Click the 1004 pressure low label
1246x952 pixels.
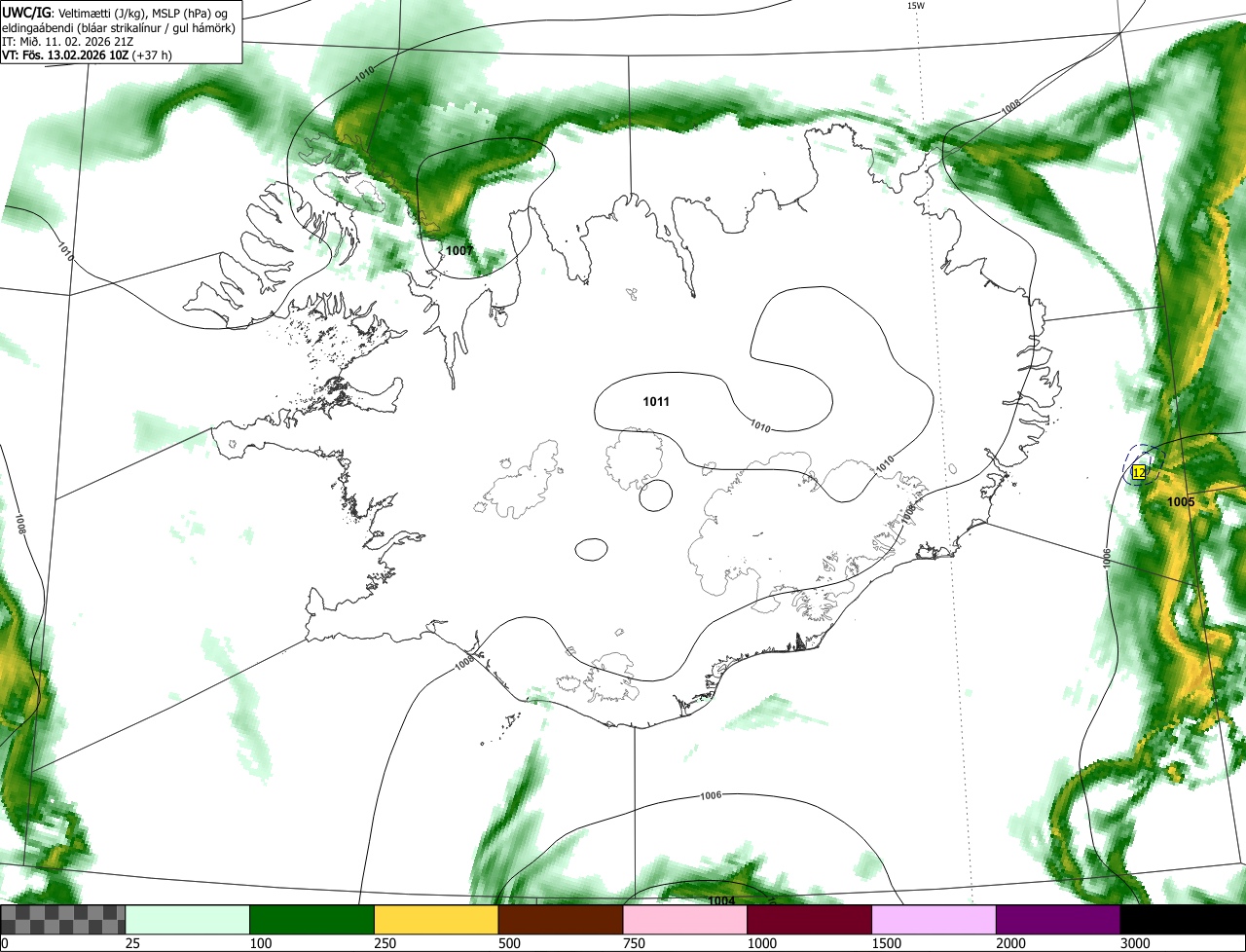pos(721,900)
